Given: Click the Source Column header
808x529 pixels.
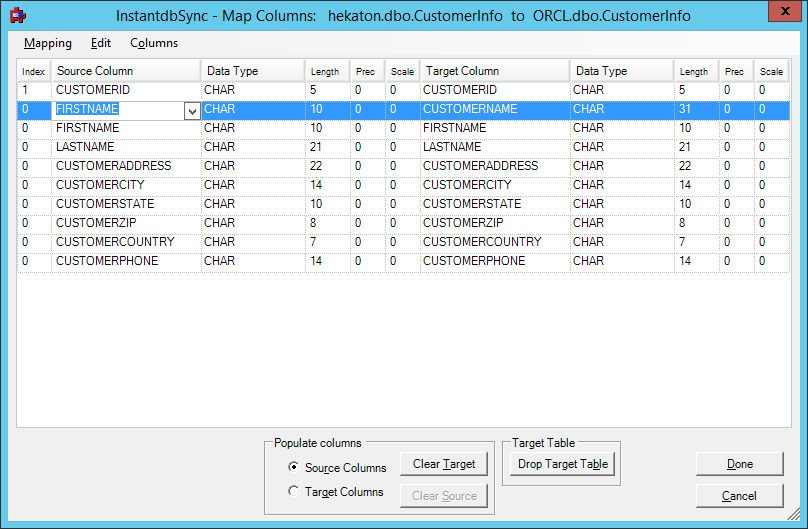Looking at the screenshot, I should click(126, 71).
